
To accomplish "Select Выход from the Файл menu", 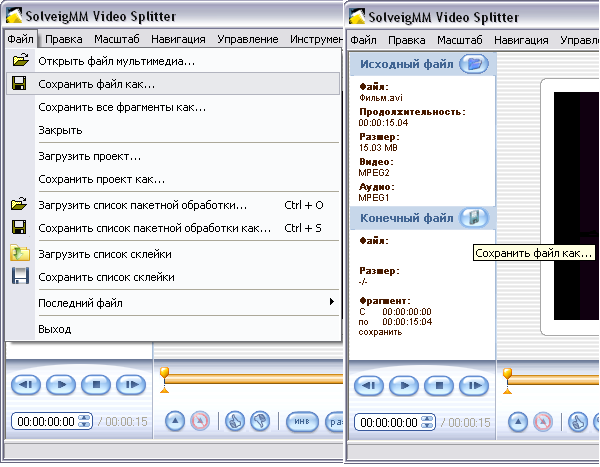I will [173, 329].
